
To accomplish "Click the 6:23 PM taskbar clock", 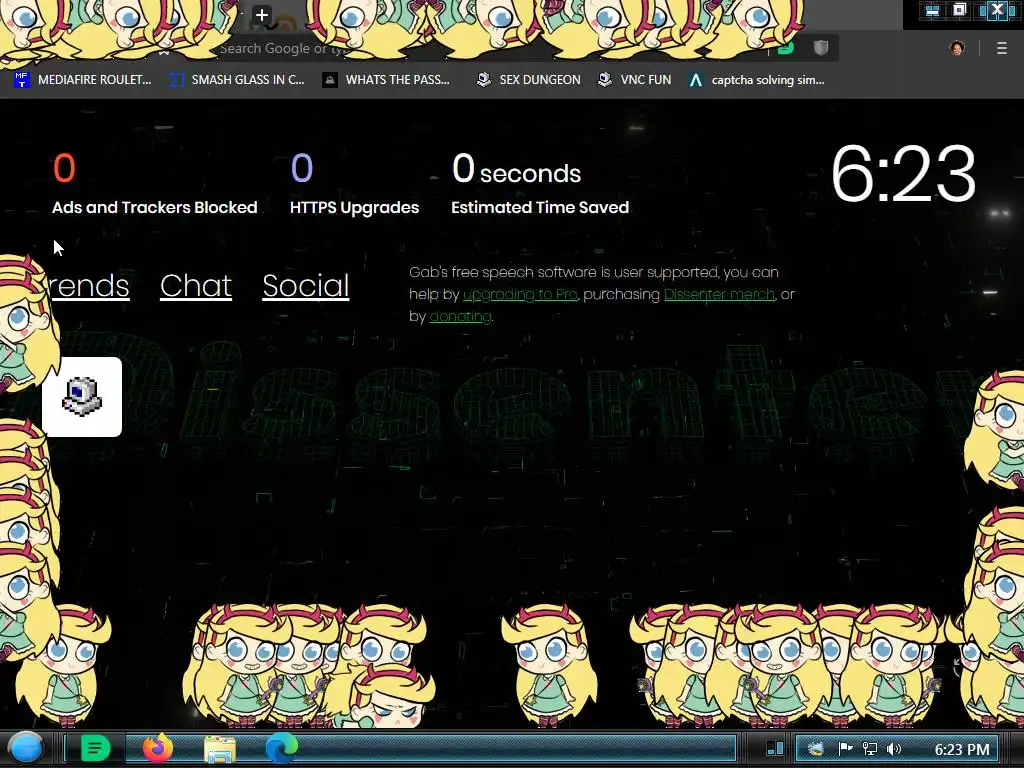I will pos(962,749).
